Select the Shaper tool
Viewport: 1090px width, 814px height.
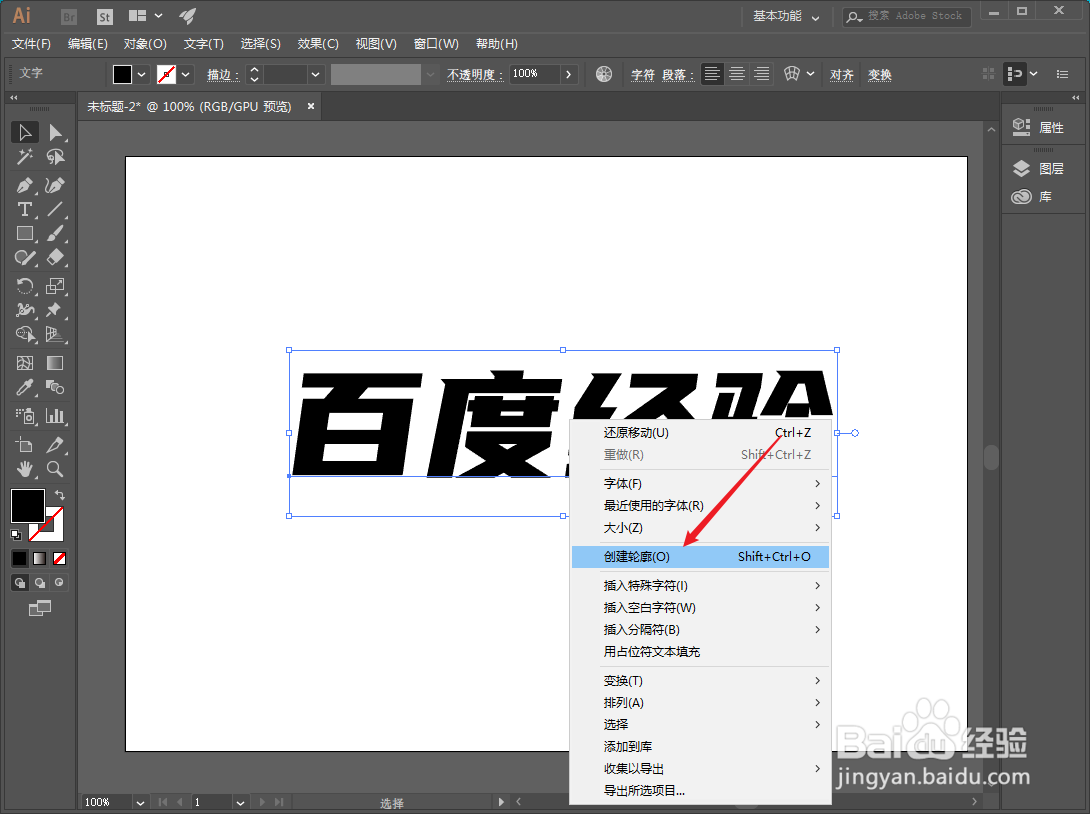pos(25,258)
